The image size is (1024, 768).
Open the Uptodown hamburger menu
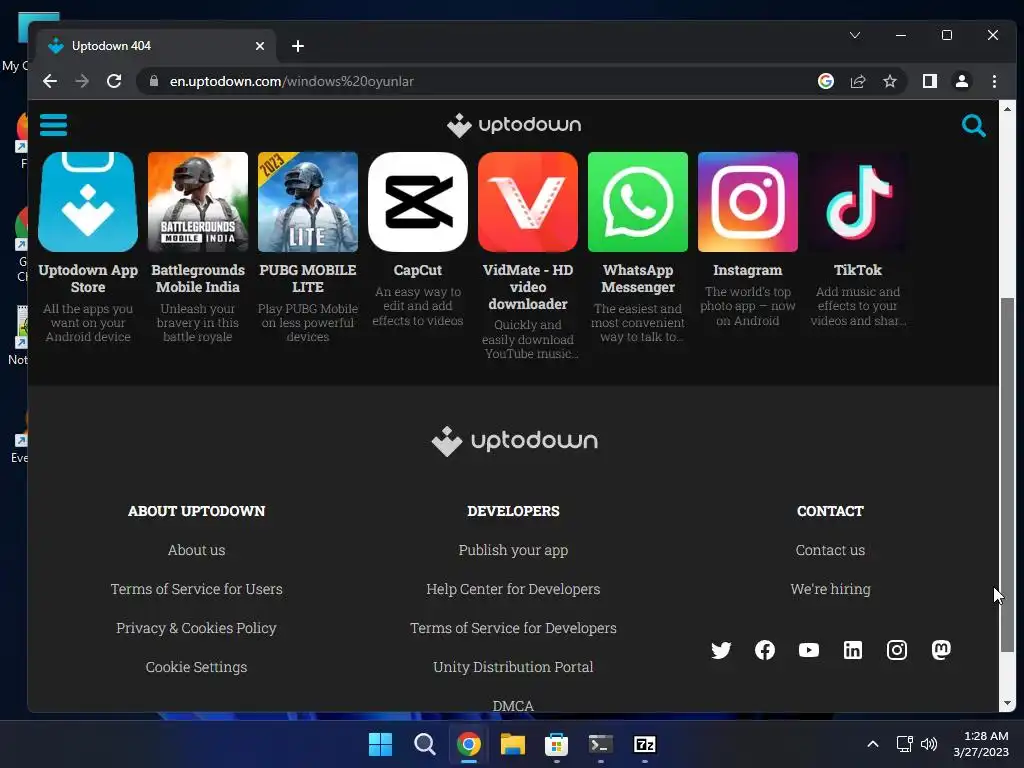click(54, 125)
